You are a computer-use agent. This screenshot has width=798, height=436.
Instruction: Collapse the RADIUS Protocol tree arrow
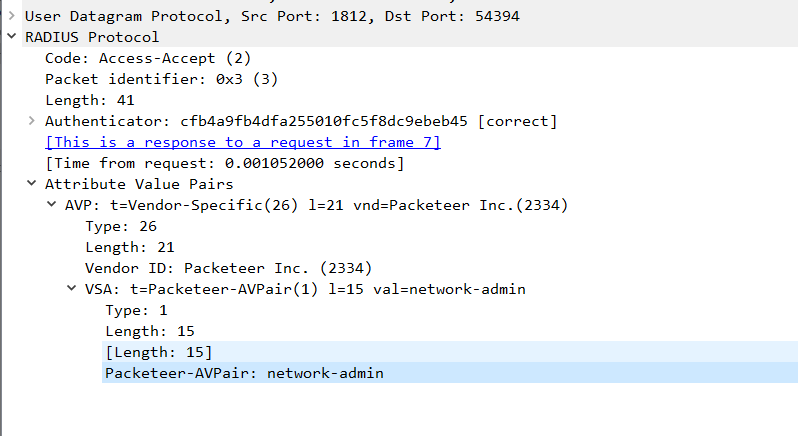click(11, 37)
